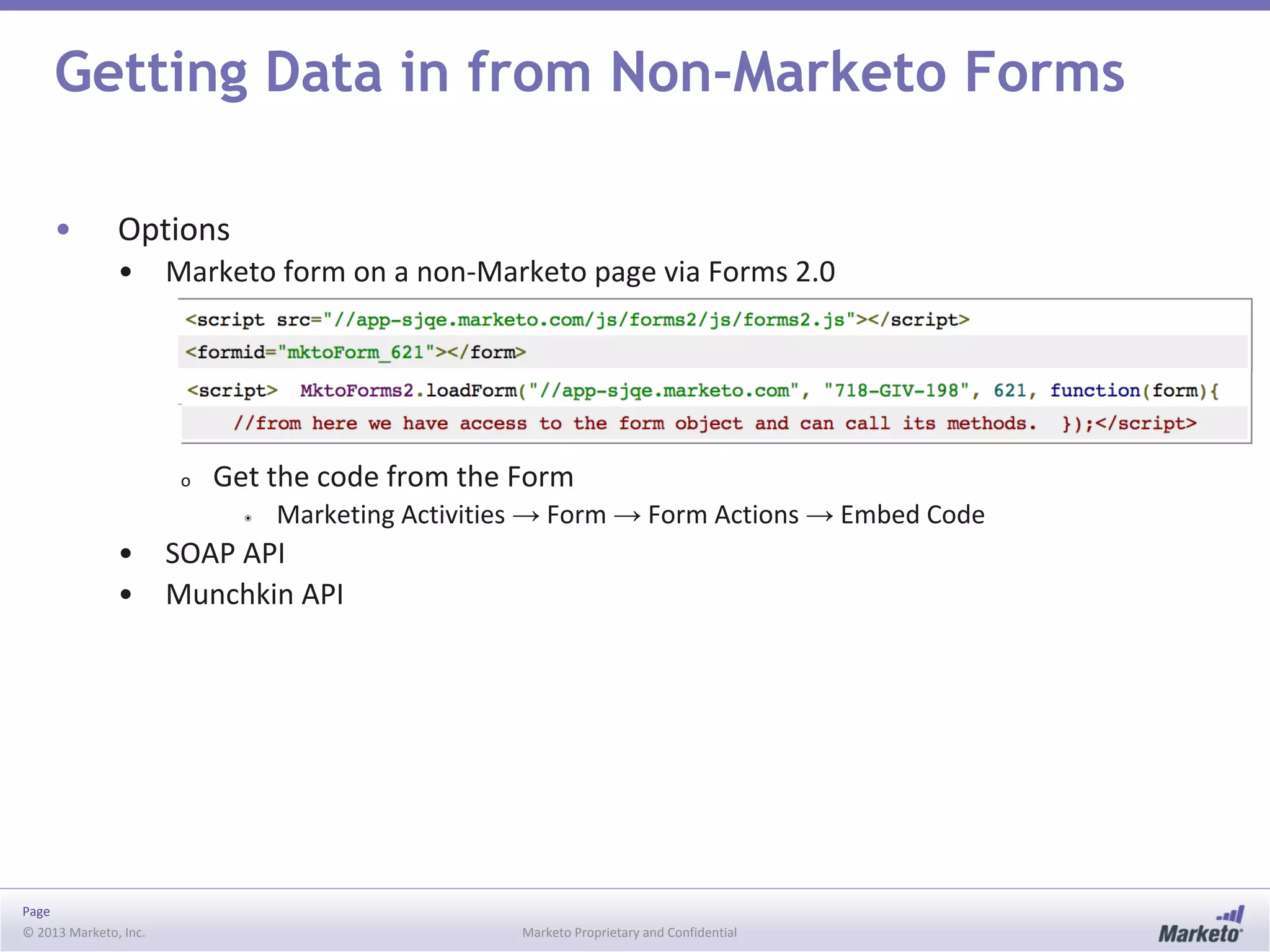The height and width of the screenshot is (952, 1270).
Task: Click the form id 'mktoForm_621' code line
Action: coord(355,353)
